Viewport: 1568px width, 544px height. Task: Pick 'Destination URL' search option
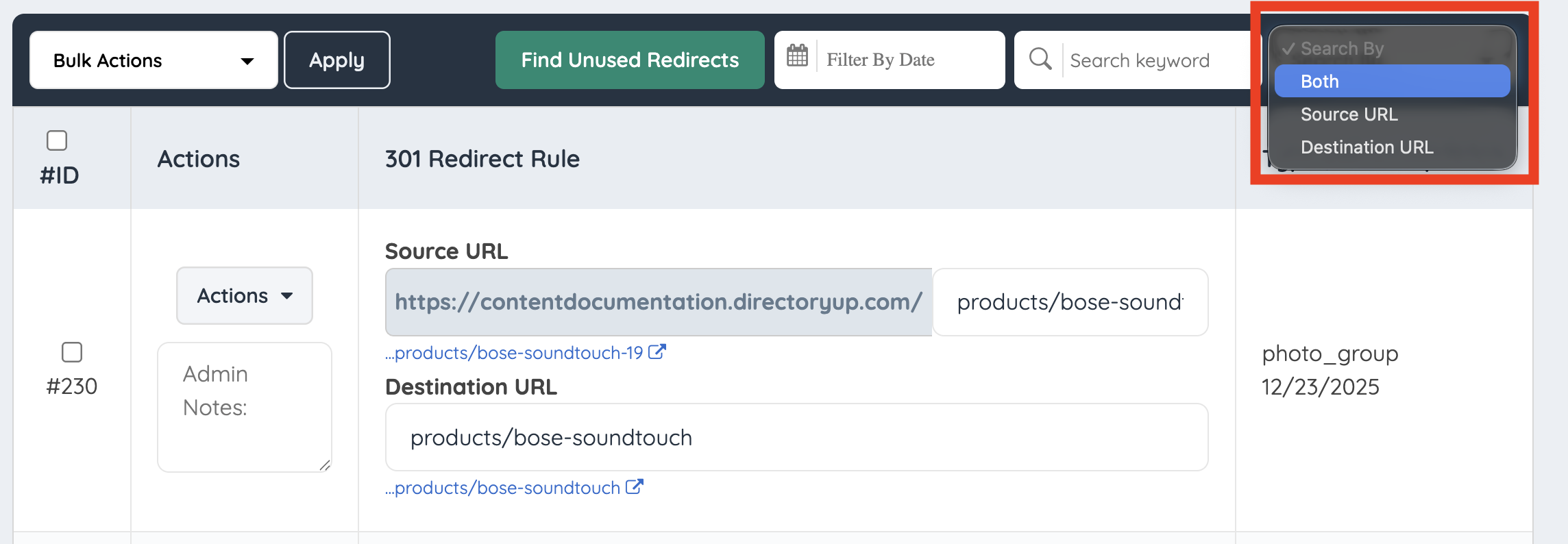pos(1367,147)
